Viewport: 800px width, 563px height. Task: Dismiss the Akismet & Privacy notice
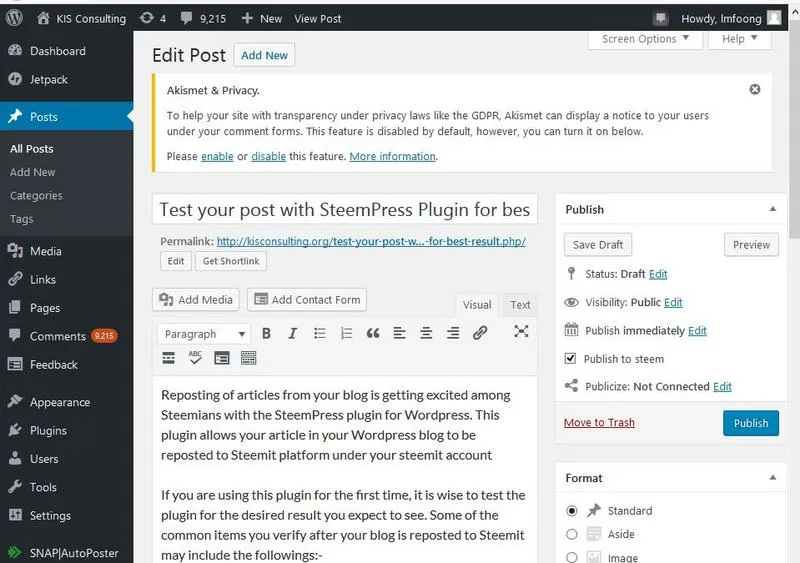tap(755, 89)
